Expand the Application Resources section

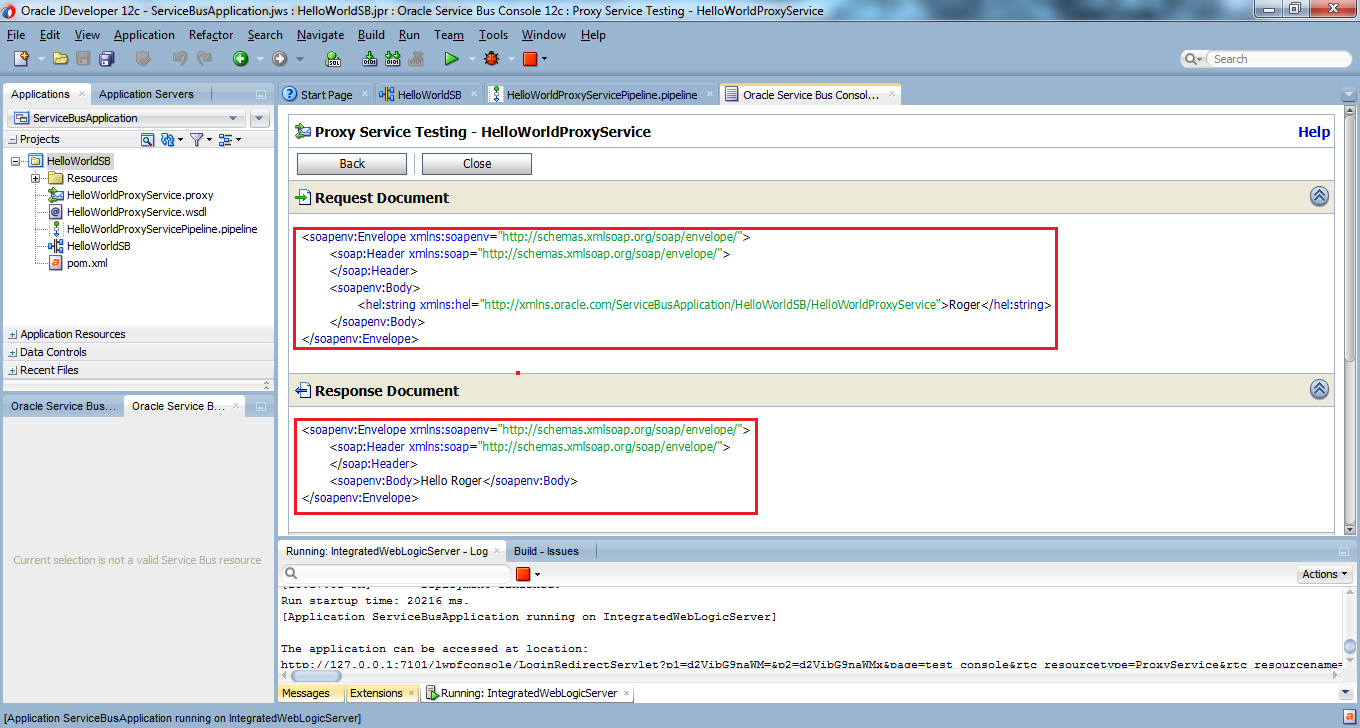coord(12,335)
